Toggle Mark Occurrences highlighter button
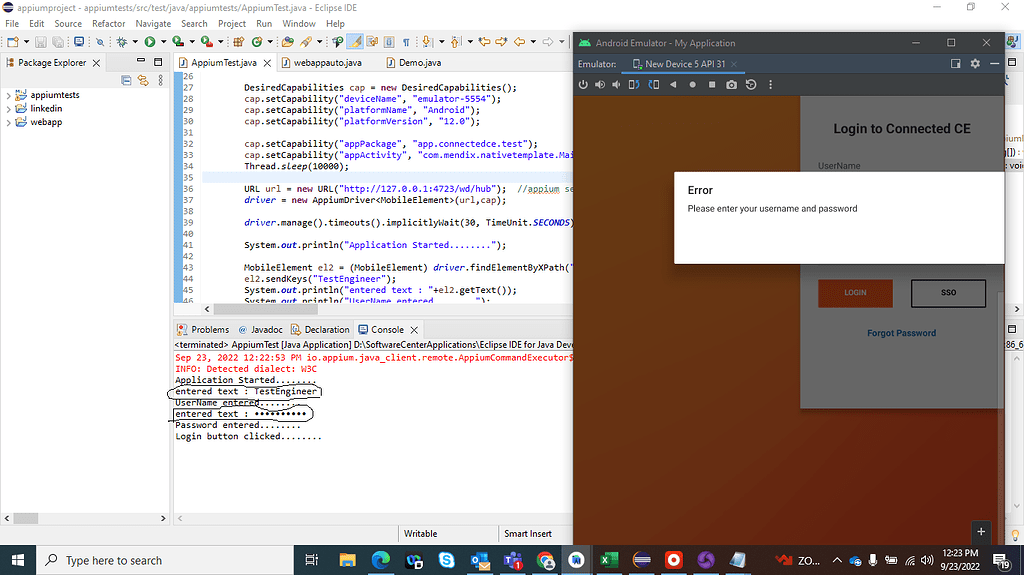The width and height of the screenshot is (1024, 575). 354,42
